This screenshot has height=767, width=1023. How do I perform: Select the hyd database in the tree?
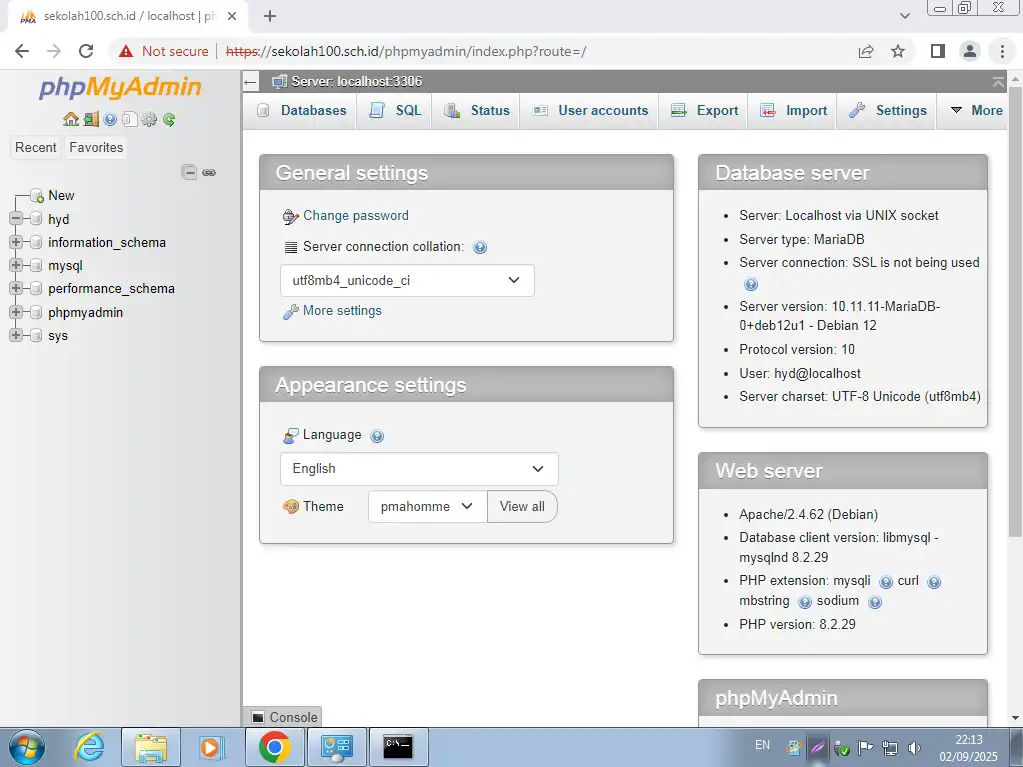coord(59,219)
